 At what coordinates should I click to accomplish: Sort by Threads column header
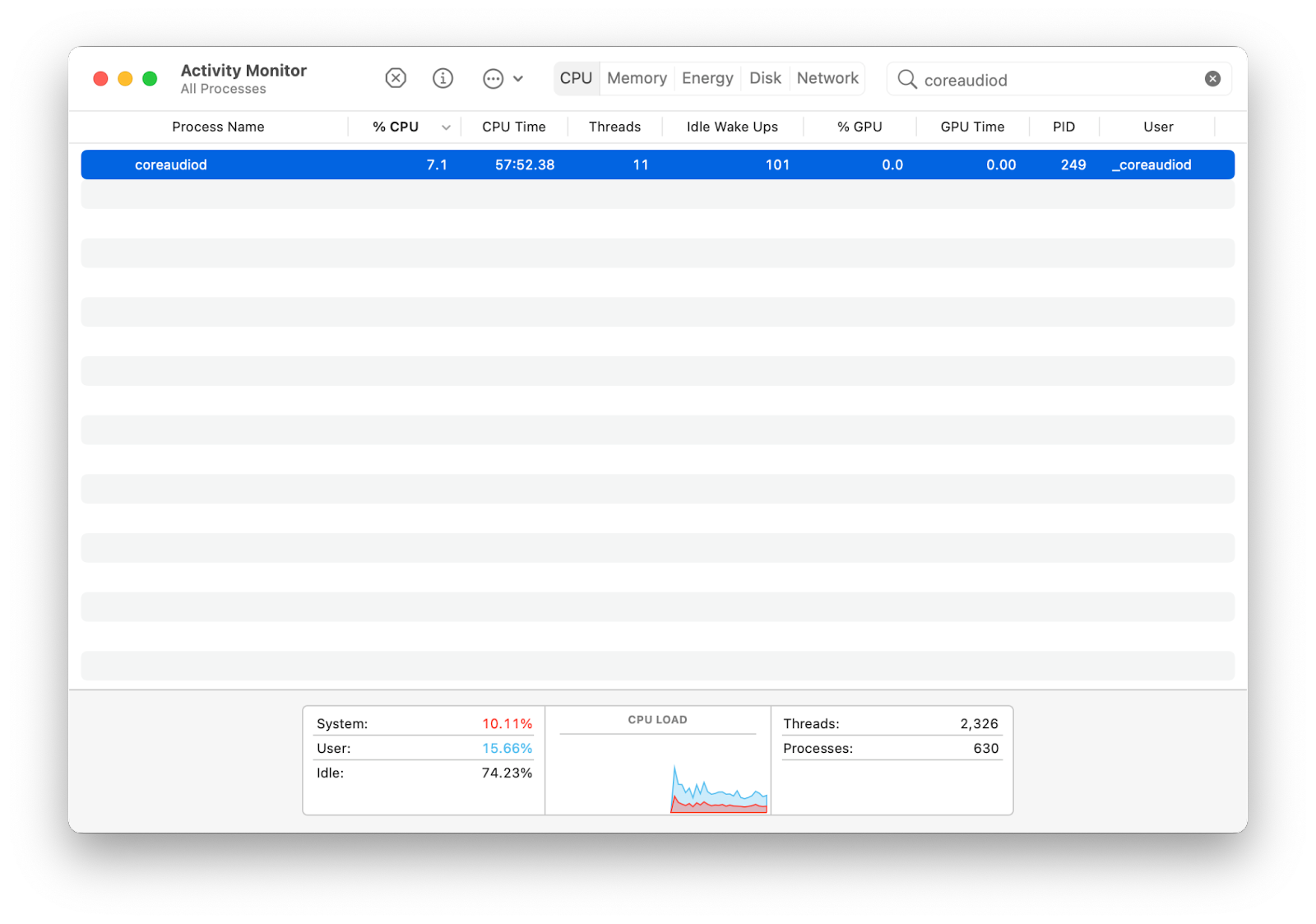614,127
